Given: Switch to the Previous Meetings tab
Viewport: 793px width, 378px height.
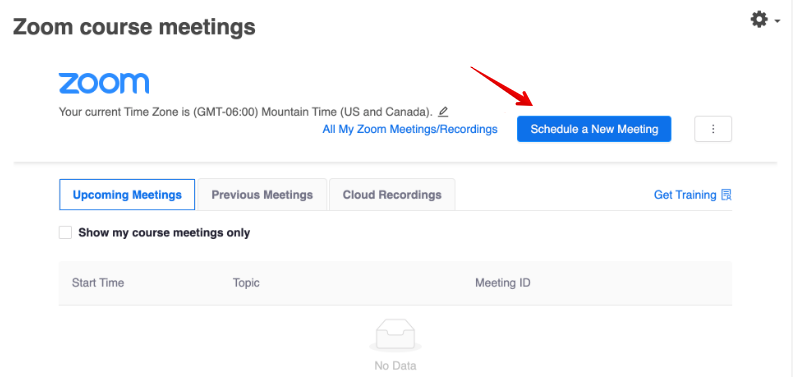Looking at the screenshot, I should point(262,194).
